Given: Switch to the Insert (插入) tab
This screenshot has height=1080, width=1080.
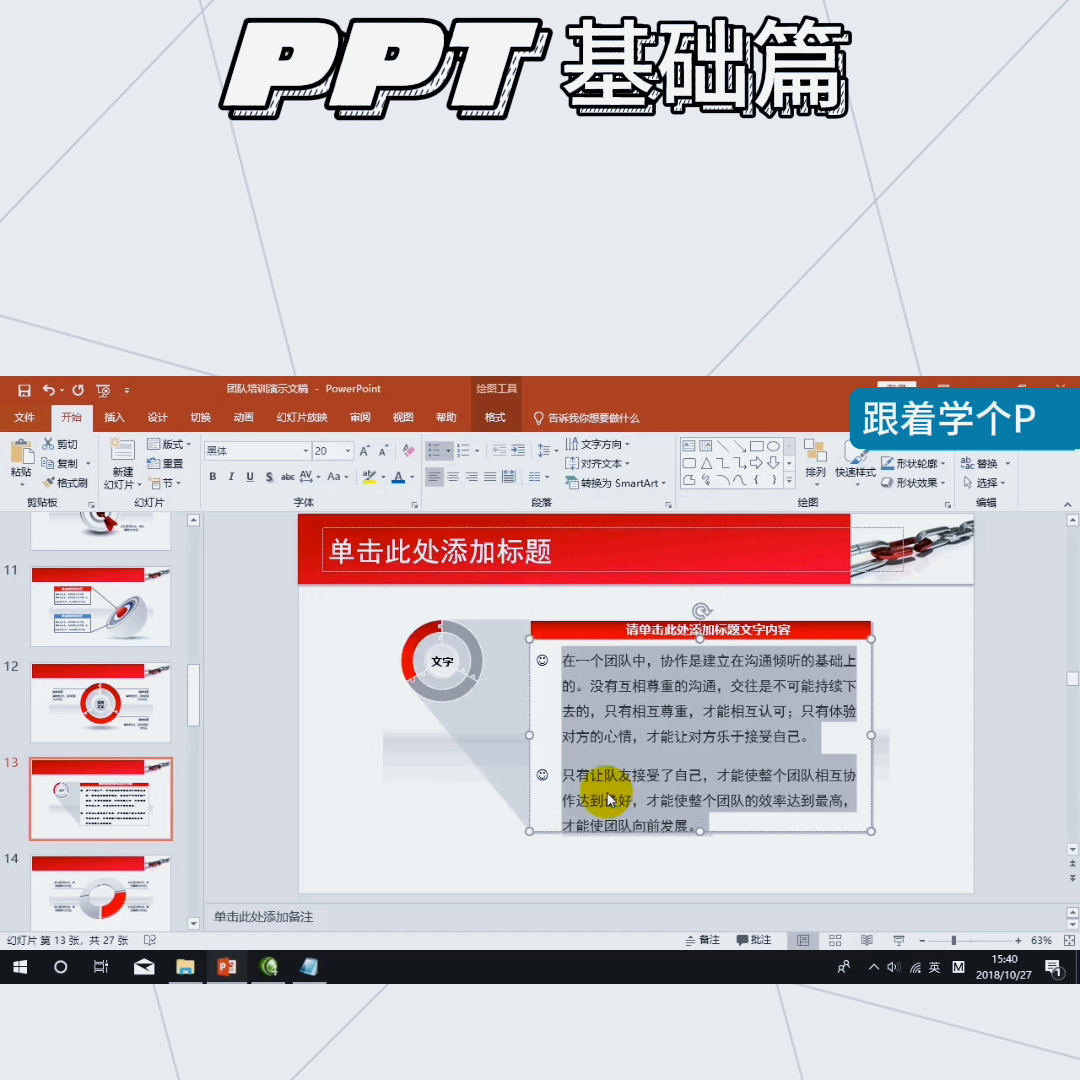Looking at the screenshot, I should (x=114, y=417).
